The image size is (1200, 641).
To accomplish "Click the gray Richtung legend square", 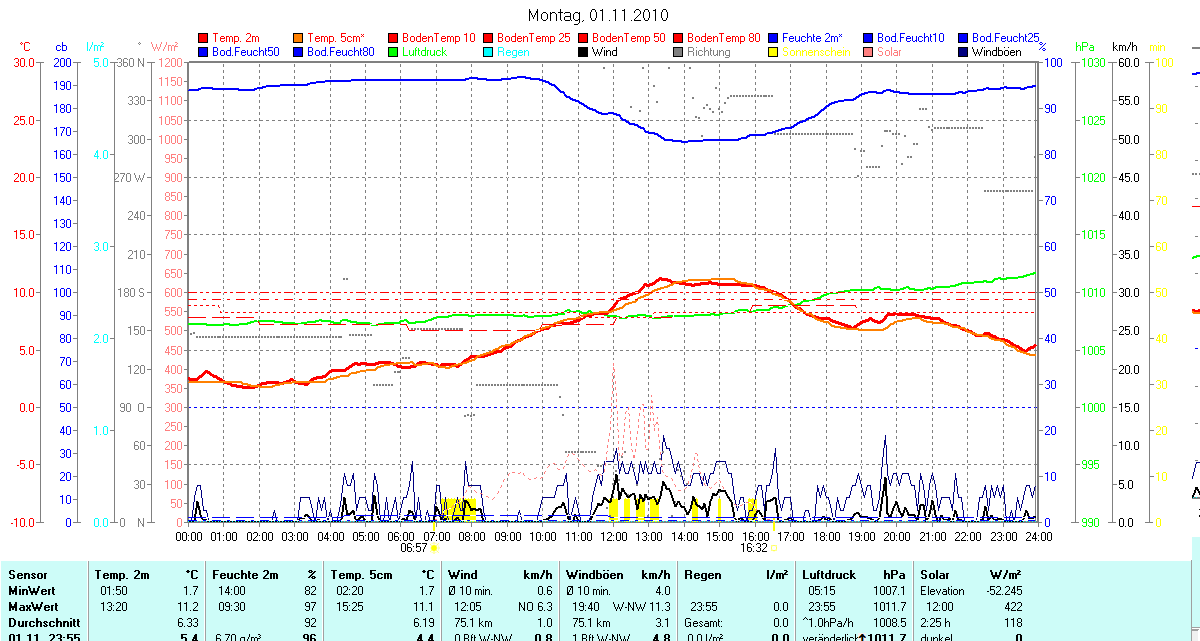I will pyautogui.click(x=678, y=51).
